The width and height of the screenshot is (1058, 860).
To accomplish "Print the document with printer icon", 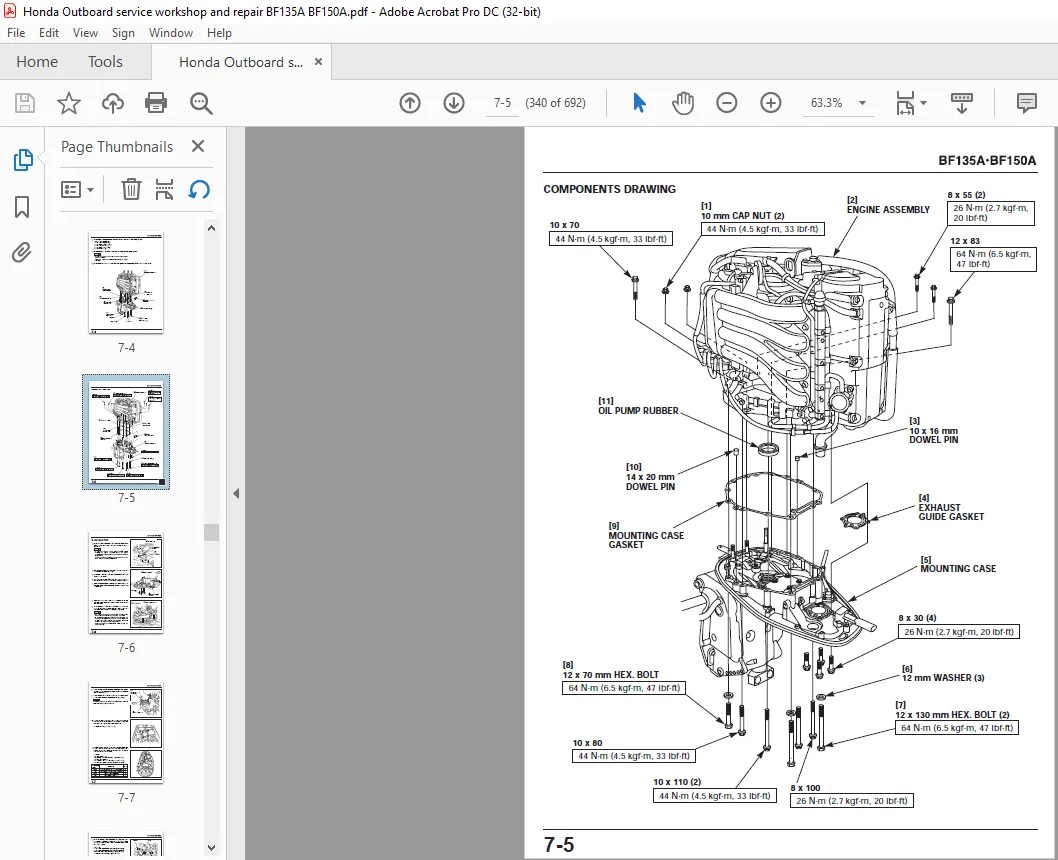I will [156, 103].
